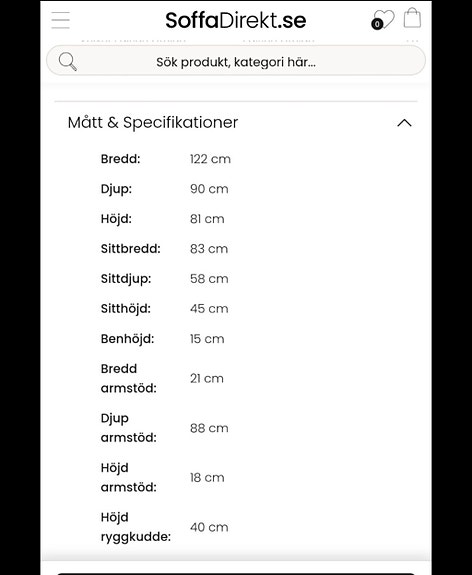Open the shopping bag cart
The image size is (472, 575).
click(412, 18)
